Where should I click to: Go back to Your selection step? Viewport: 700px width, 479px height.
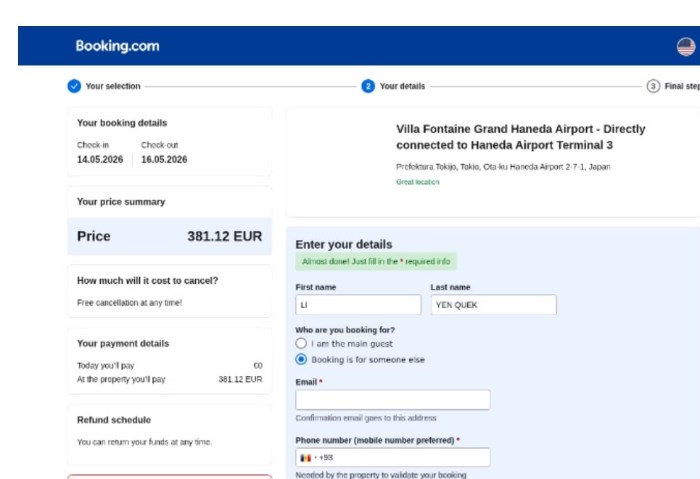113,86
